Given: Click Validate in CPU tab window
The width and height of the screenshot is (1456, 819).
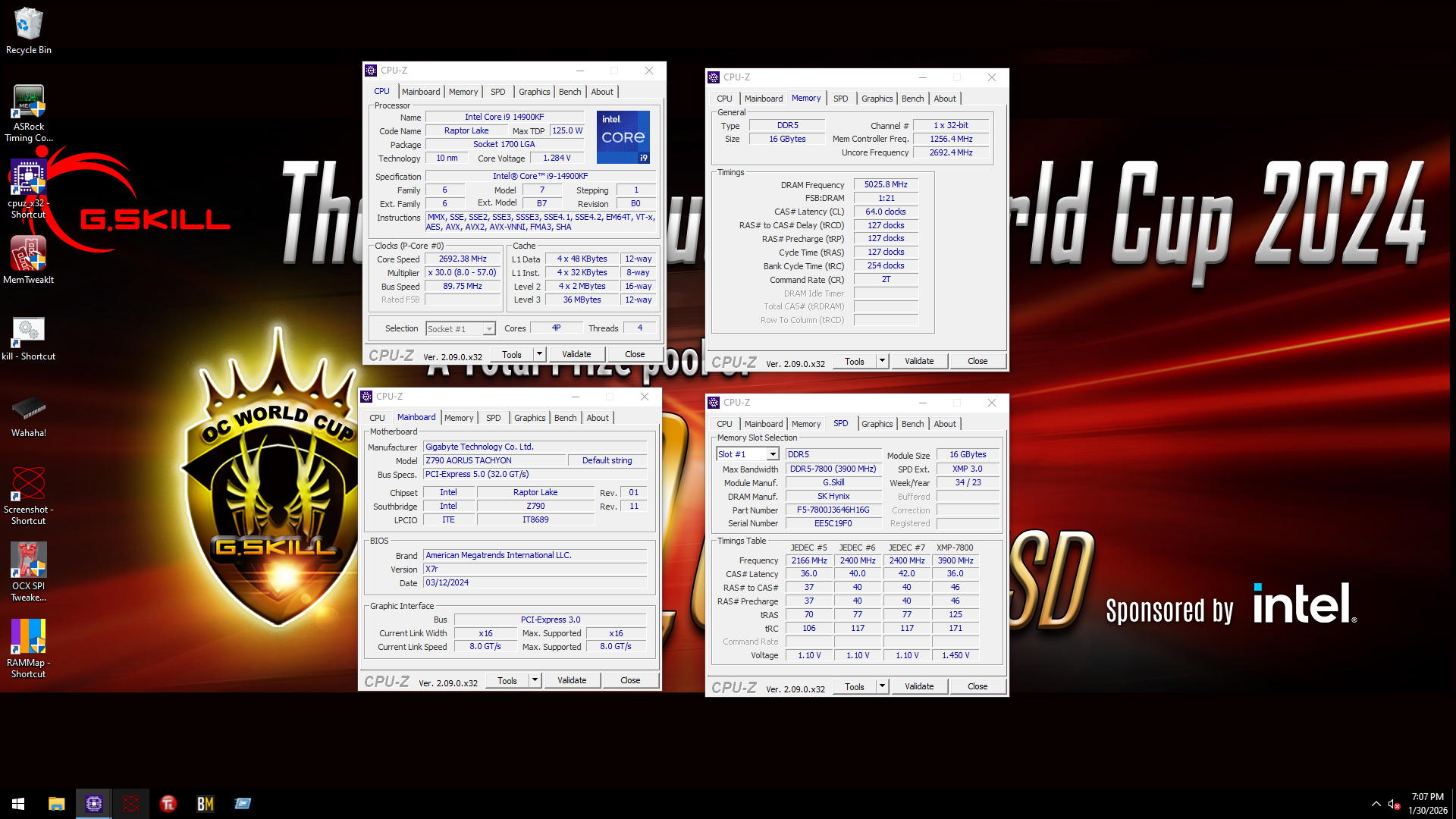Looking at the screenshot, I should (576, 354).
